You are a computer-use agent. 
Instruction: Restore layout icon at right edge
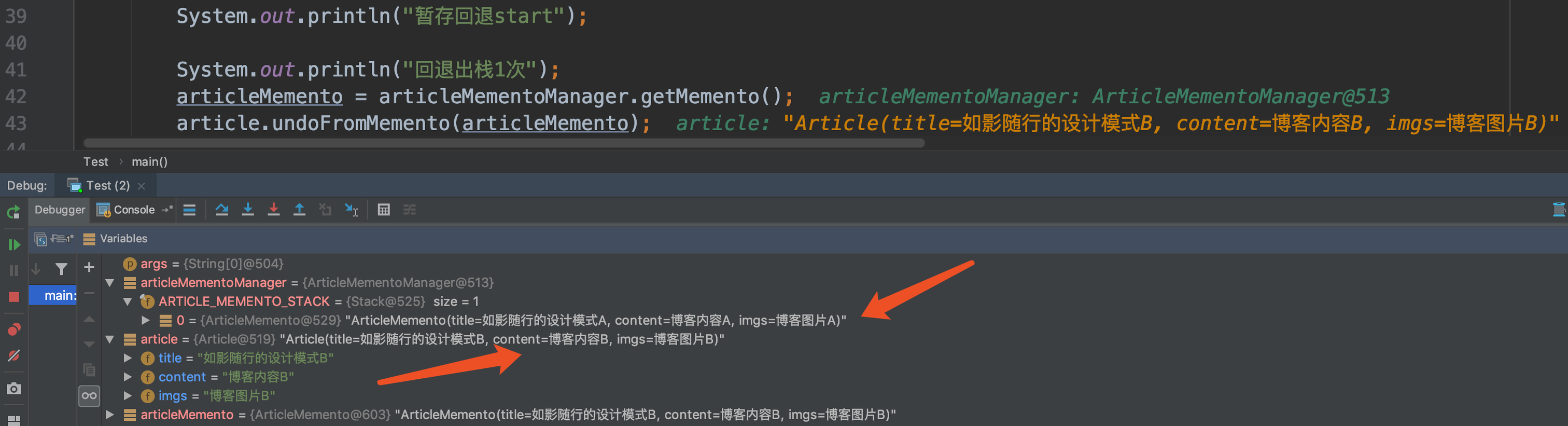click(x=1559, y=210)
